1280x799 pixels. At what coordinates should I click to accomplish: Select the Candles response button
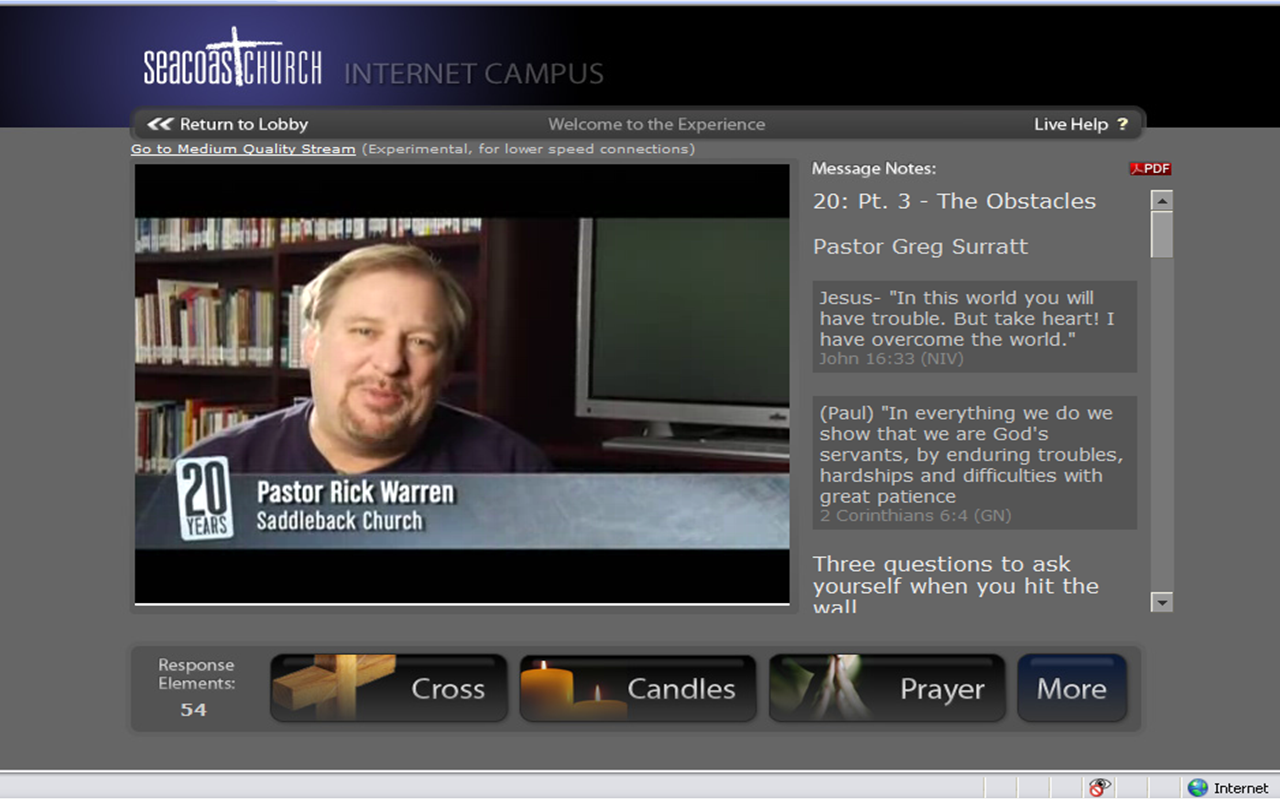tap(638, 688)
